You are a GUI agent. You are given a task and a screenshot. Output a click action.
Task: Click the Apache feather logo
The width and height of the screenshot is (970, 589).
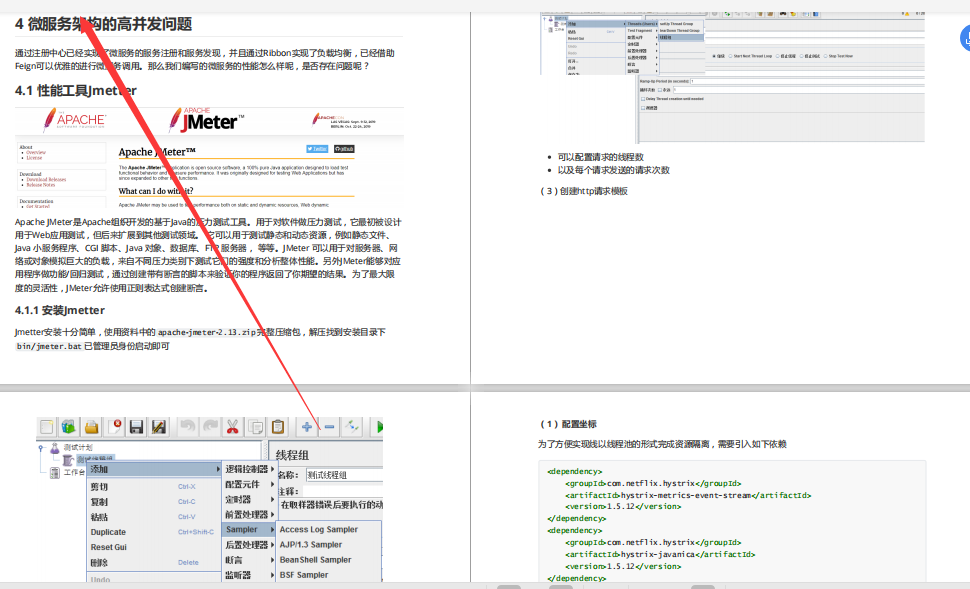(75, 120)
